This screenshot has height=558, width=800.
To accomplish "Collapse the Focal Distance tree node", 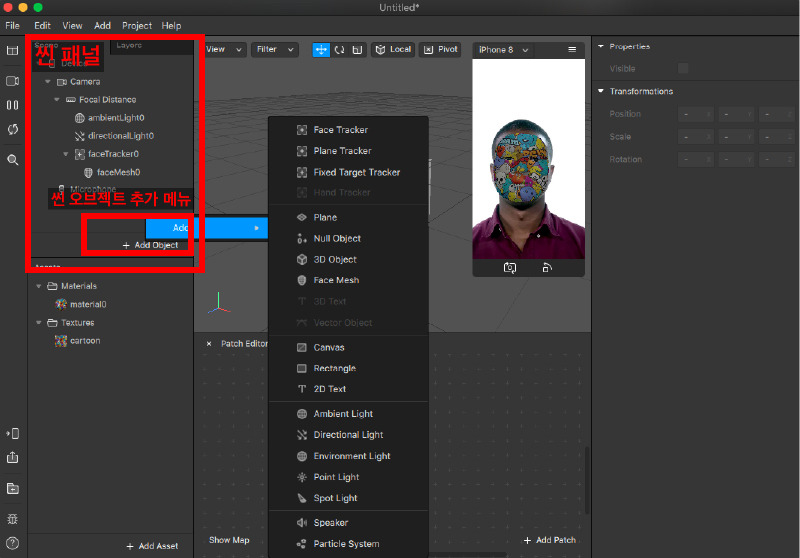I will point(57,99).
